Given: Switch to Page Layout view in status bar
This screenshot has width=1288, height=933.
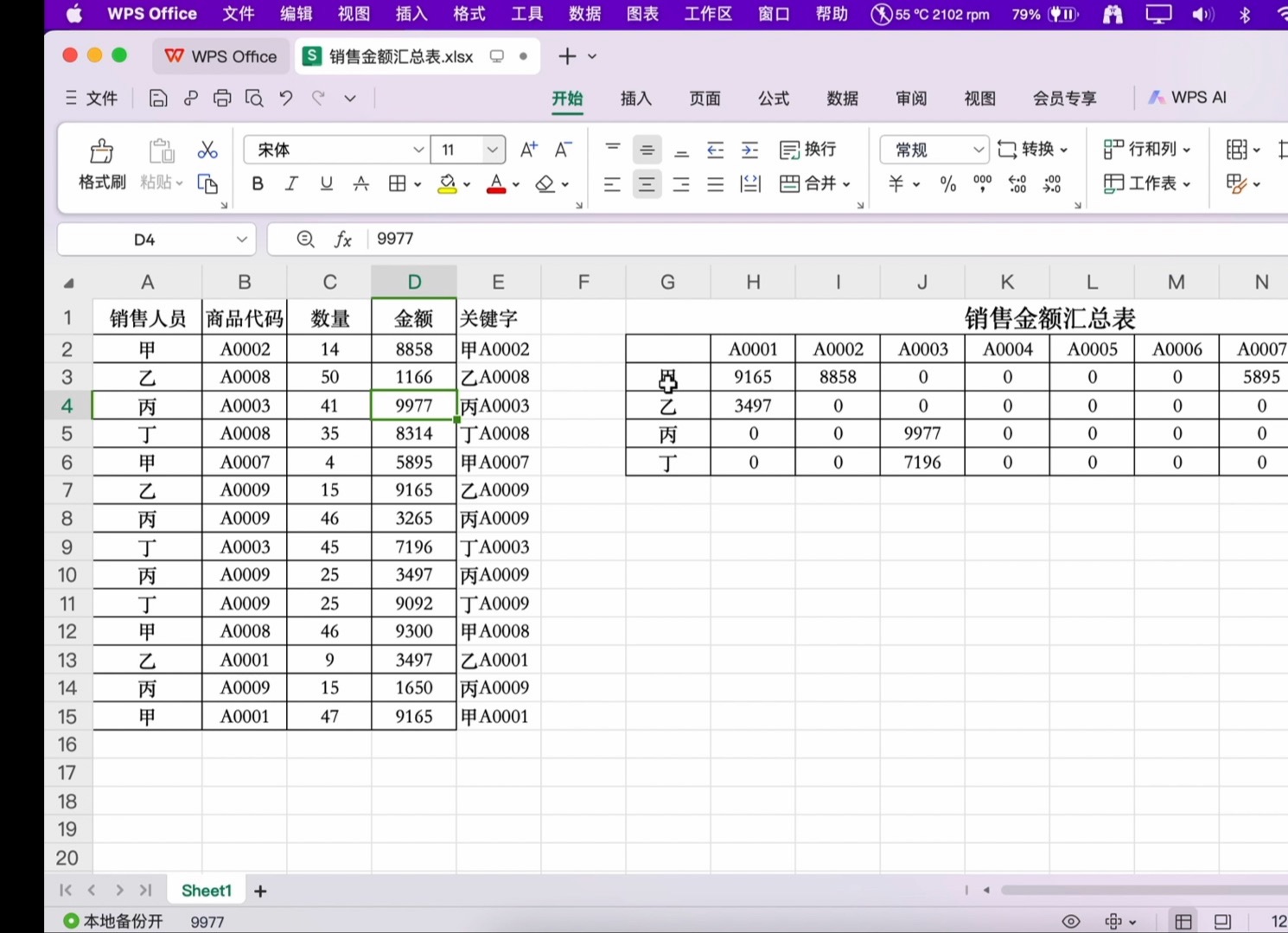Looking at the screenshot, I should click(x=1222, y=921).
